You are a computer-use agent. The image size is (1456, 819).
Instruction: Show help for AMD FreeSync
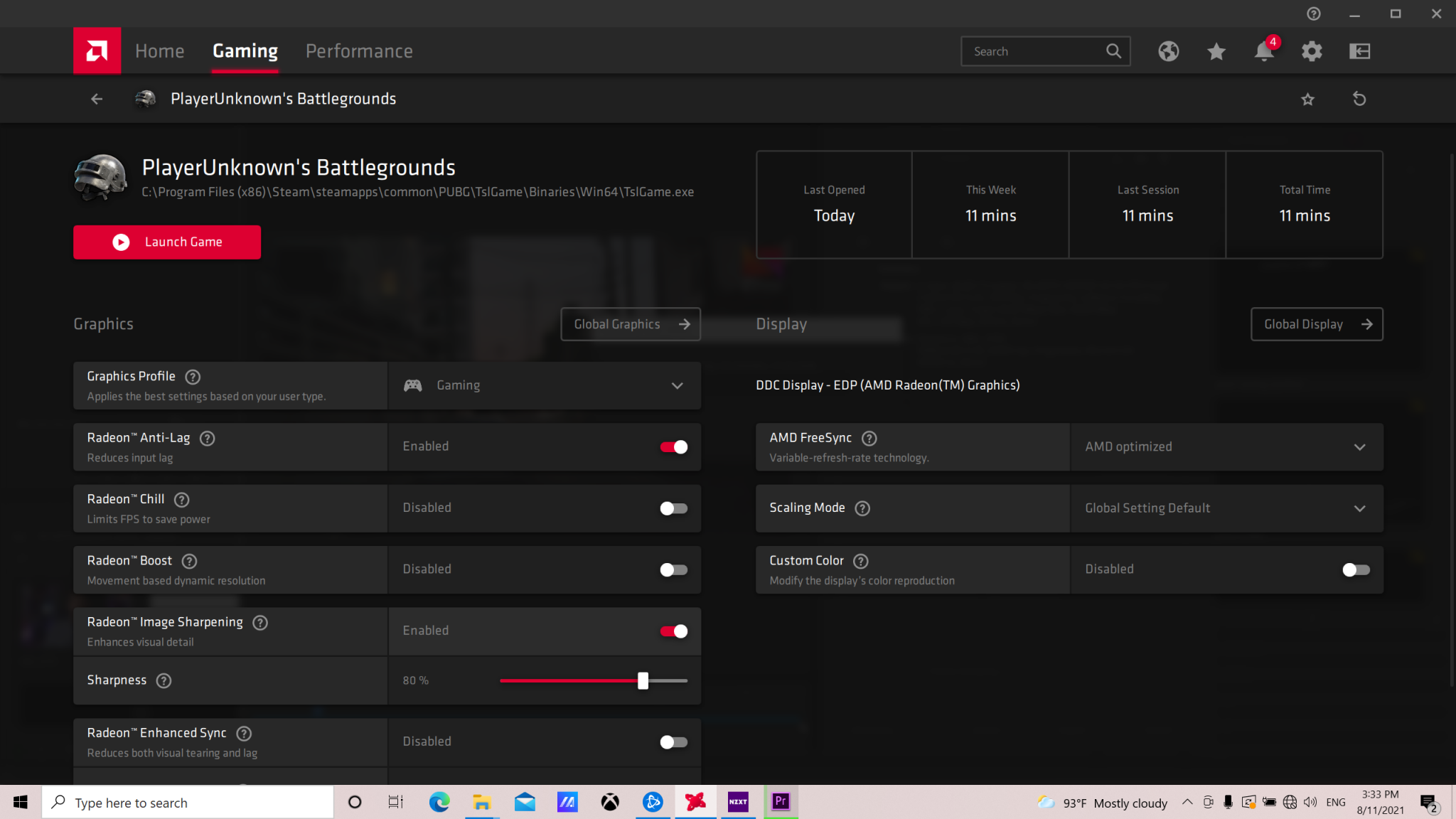point(869,439)
